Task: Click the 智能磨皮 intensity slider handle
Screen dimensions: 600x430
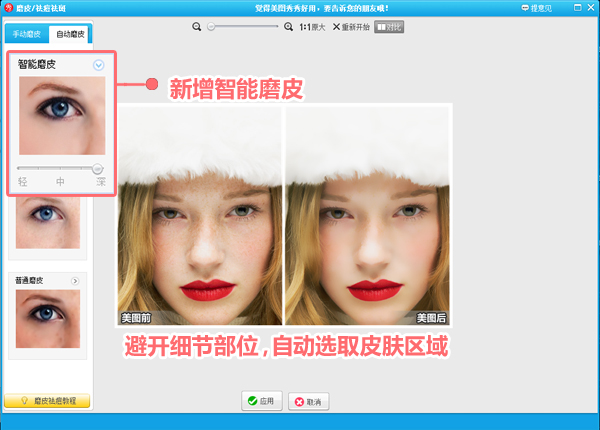Action: [x=98, y=168]
